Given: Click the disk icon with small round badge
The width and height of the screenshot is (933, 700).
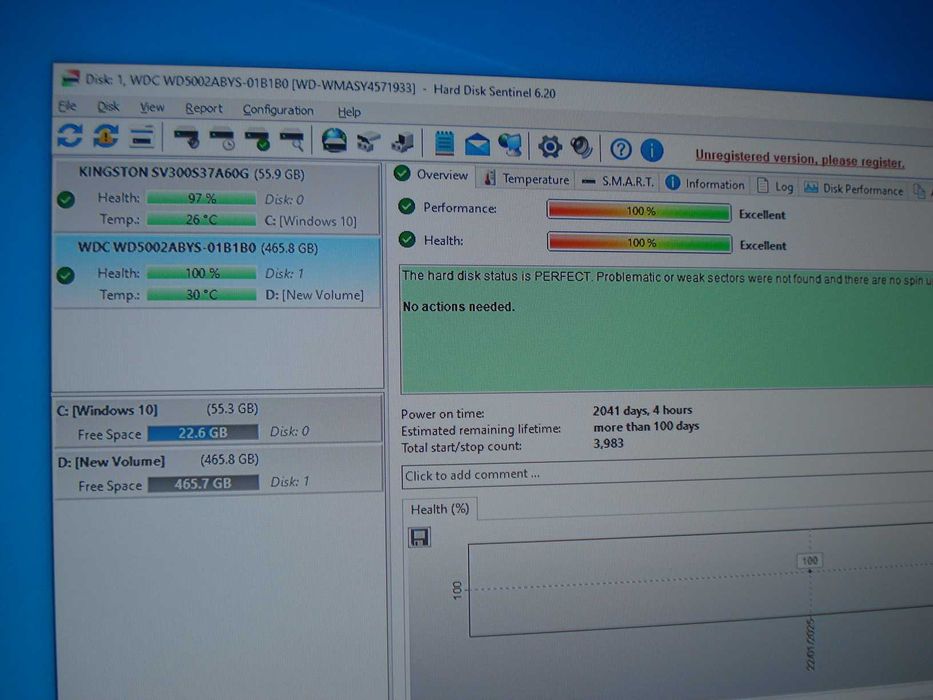Looking at the screenshot, I should 186,139.
